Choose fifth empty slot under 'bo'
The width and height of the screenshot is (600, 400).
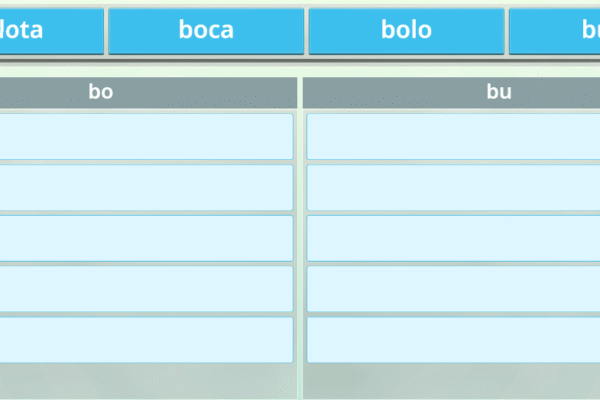[x=147, y=340]
